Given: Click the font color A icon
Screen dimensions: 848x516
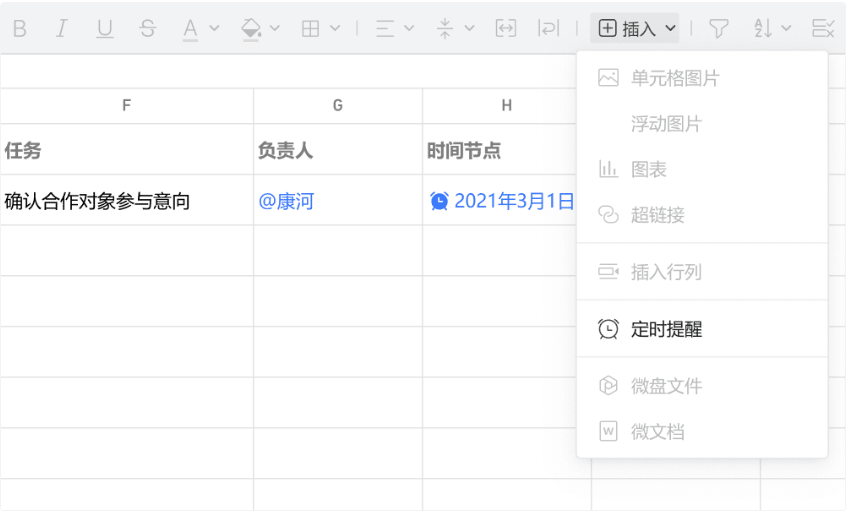Looking at the screenshot, I should [191, 29].
